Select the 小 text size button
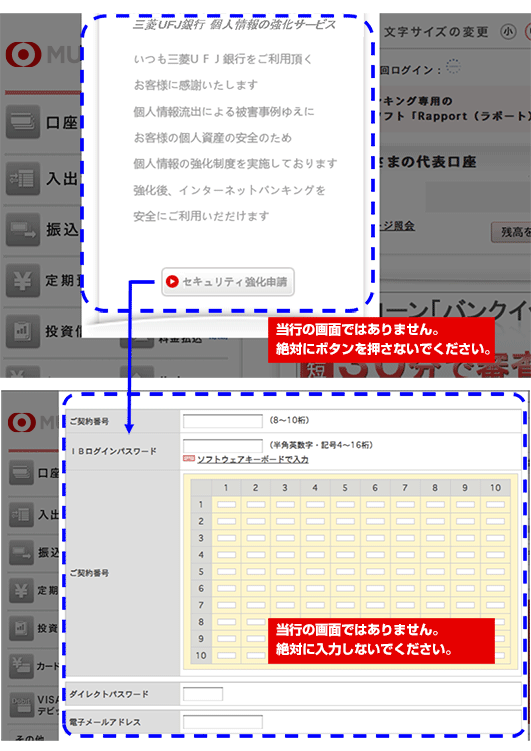The width and height of the screenshot is (531, 751). [508, 32]
